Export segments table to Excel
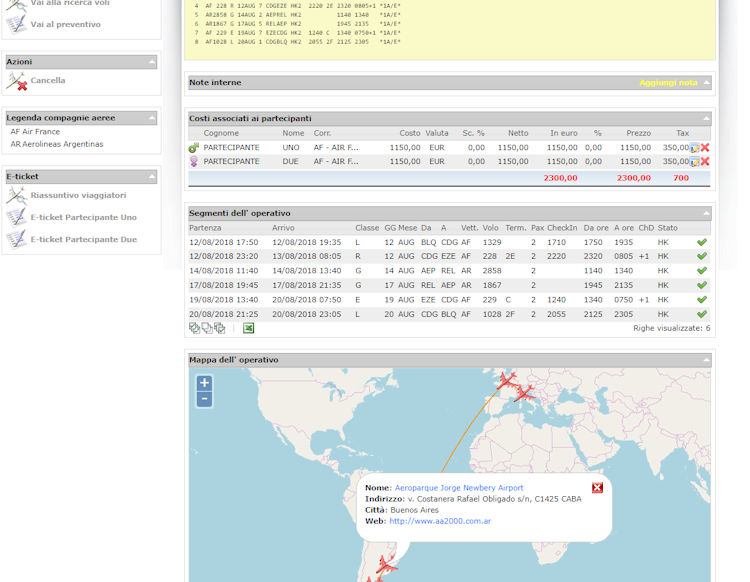Screen dimensions: 750x582 [x=248, y=328]
